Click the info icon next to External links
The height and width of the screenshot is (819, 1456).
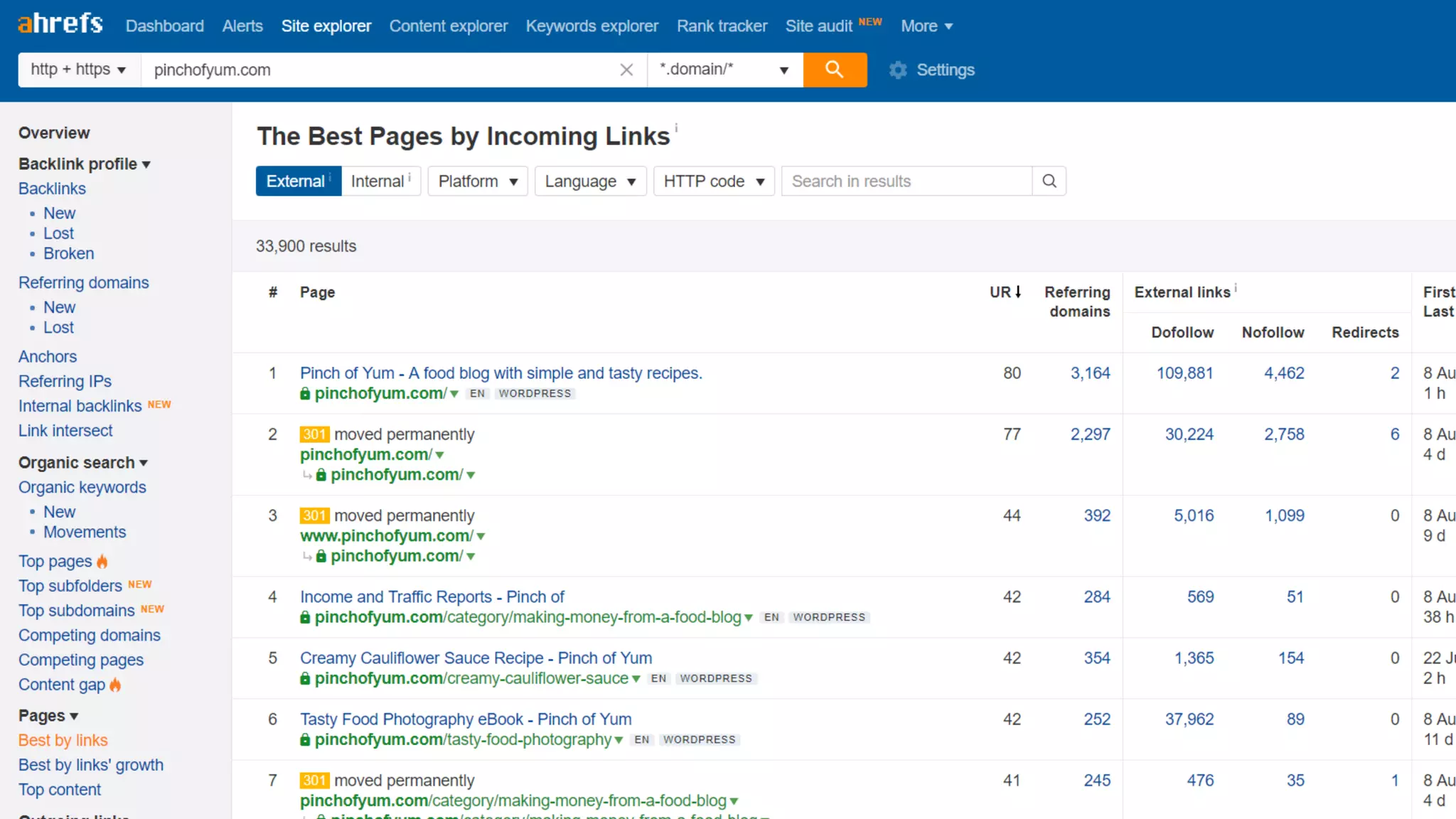pyautogui.click(x=1236, y=288)
